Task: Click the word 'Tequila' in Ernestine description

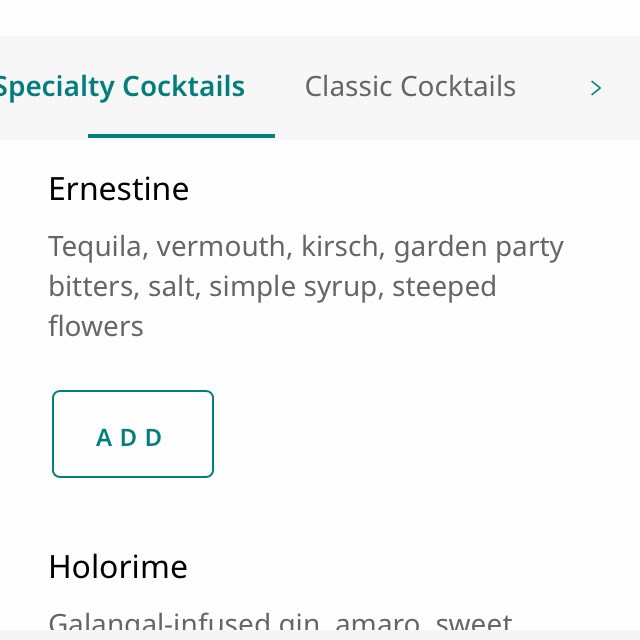Action: (96, 247)
